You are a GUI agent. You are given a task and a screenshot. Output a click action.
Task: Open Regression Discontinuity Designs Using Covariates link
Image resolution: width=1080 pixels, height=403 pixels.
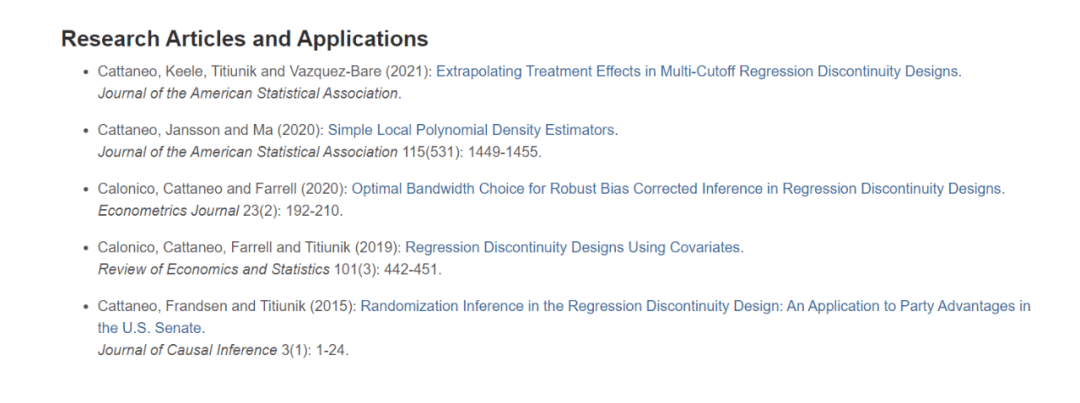click(x=574, y=247)
